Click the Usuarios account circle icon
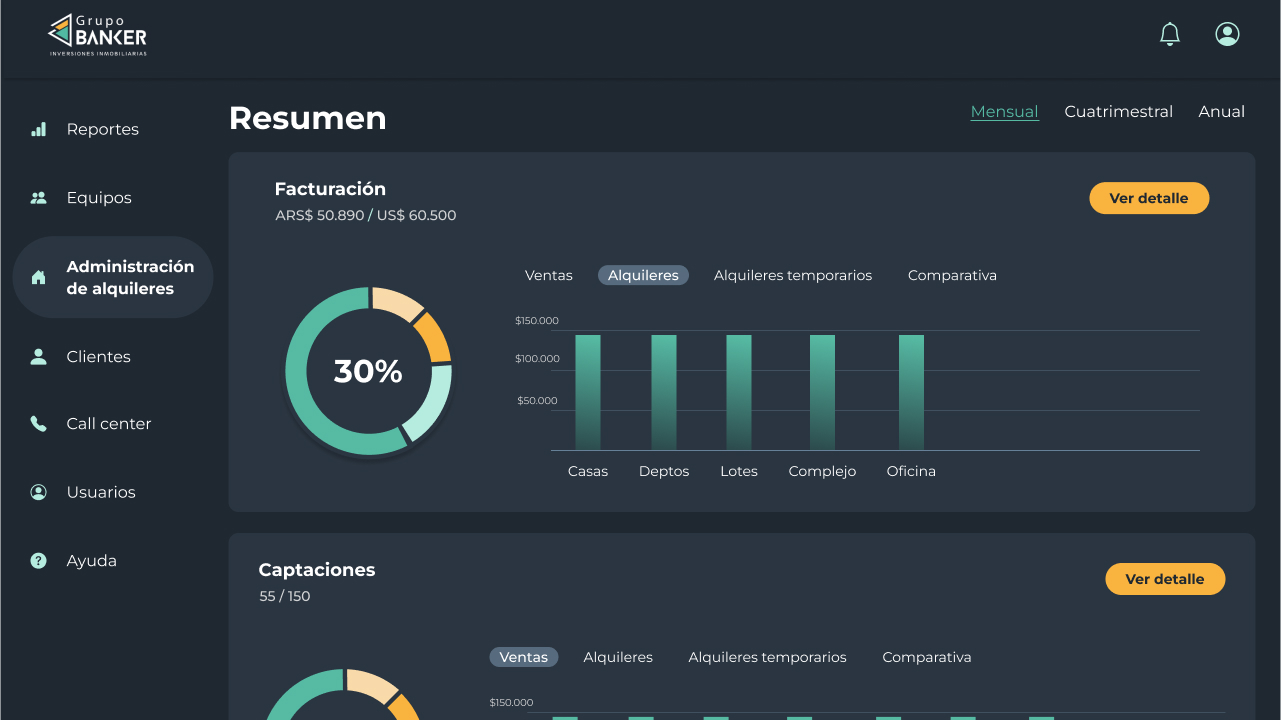 [x=39, y=492]
